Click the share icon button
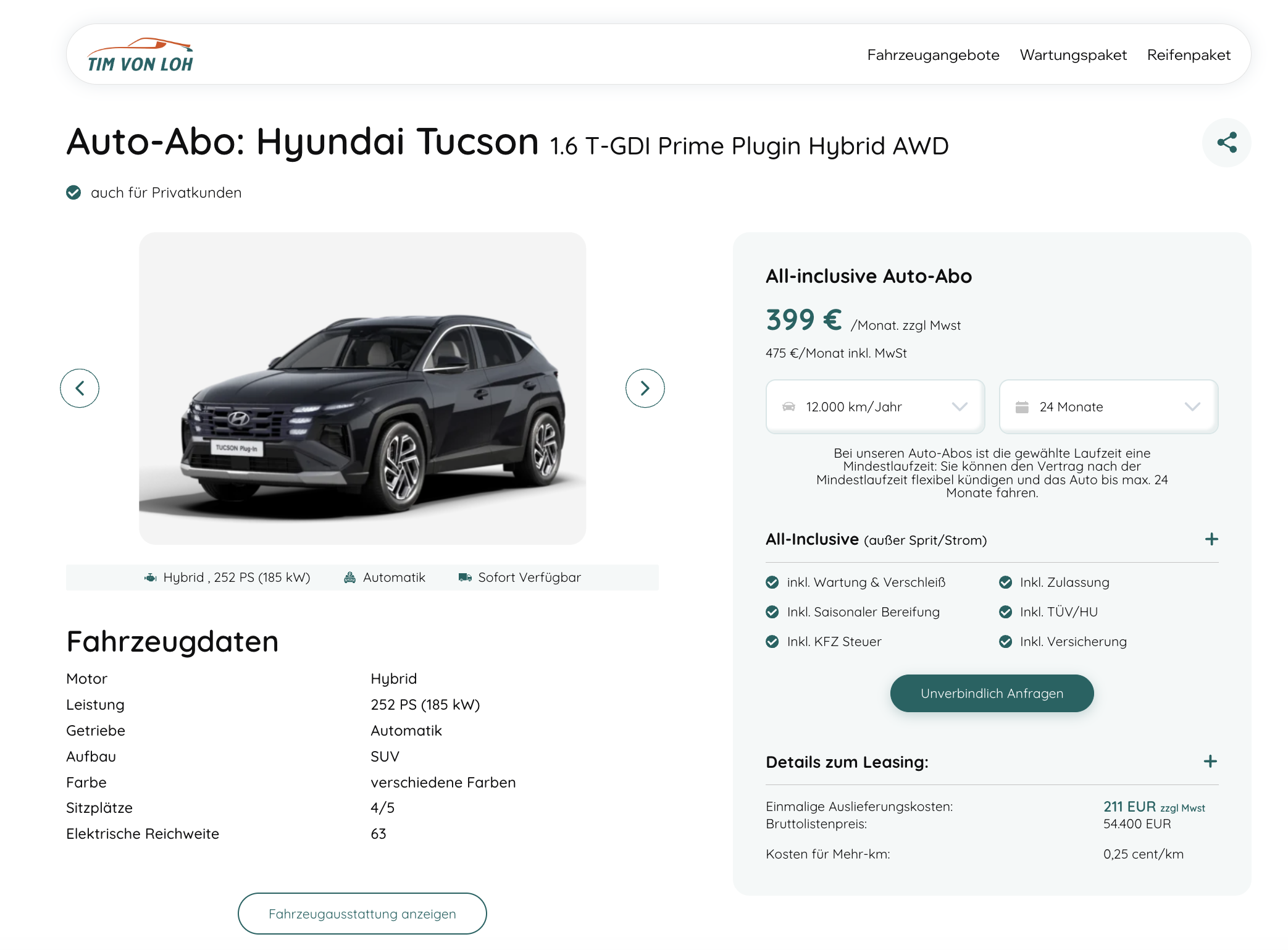This screenshot has height=950, width=1288. coord(1226,143)
